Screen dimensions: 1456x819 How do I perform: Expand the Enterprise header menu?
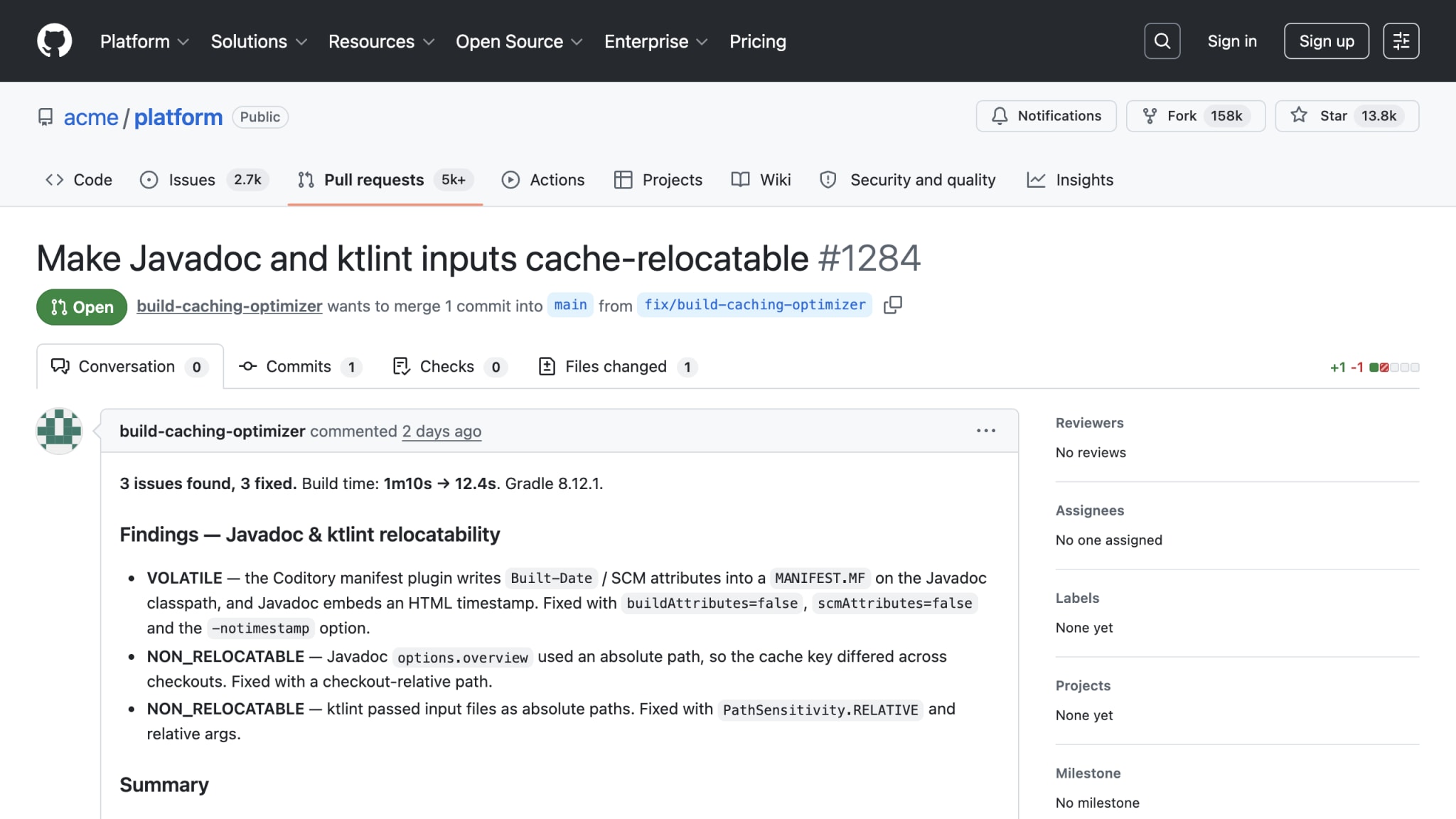coord(655,41)
